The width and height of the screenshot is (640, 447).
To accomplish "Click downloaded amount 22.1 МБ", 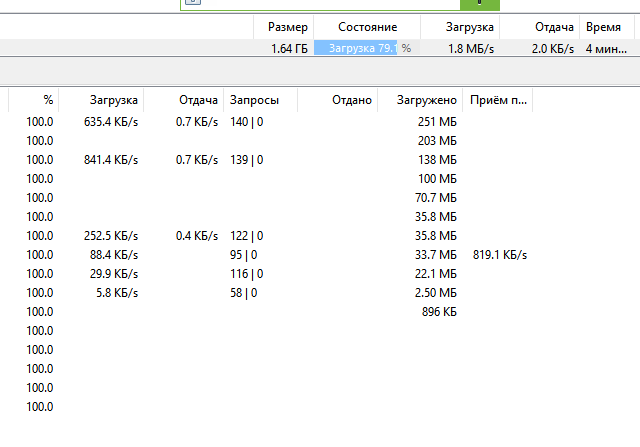I will [436, 274].
